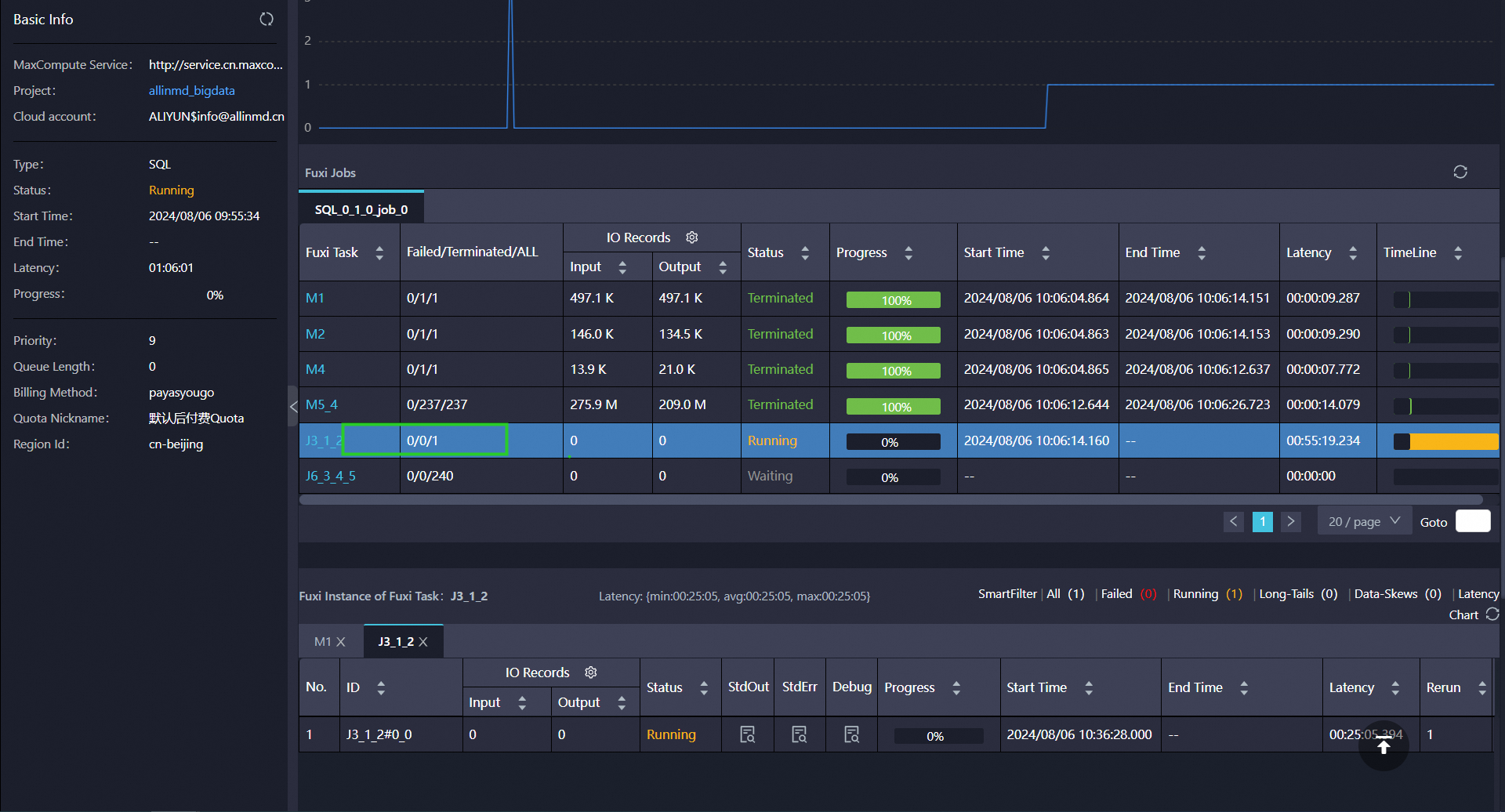Sort Fuxi Jobs by End Time
Viewport: 1505px width, 812px height.
tap(1202, 252)
